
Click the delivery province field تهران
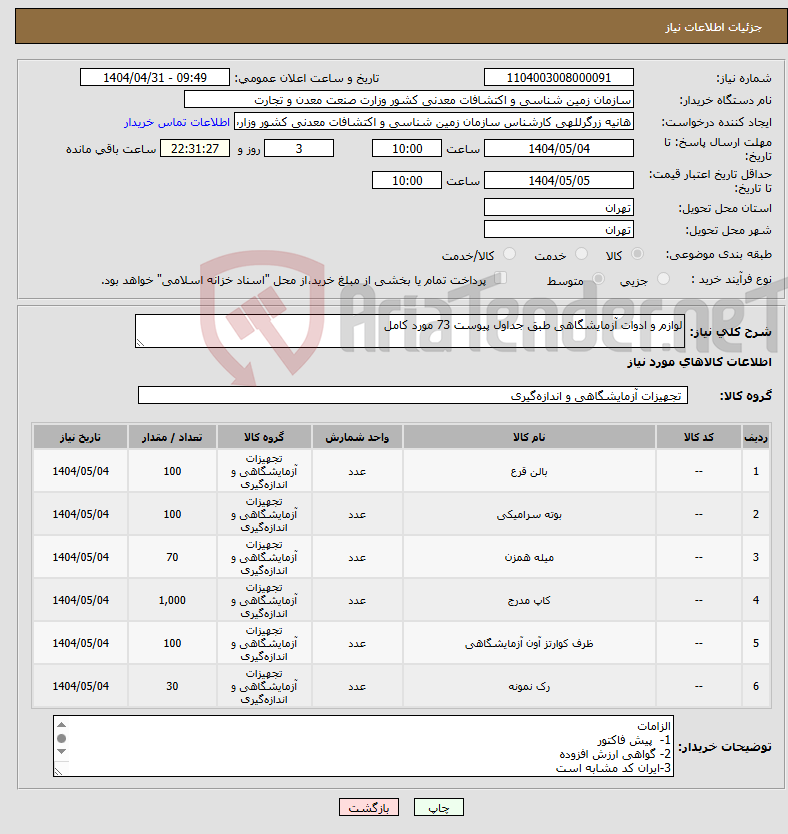tap(559, 207)
